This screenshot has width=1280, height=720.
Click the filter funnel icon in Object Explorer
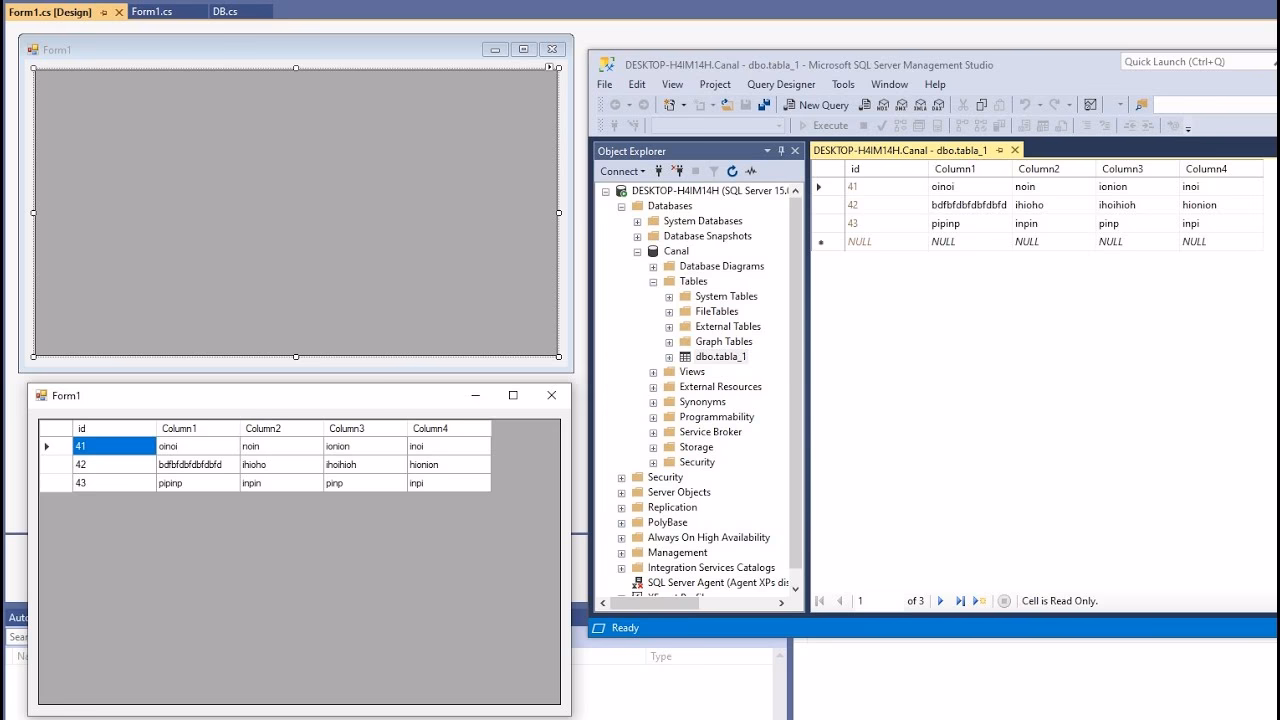coord(713,171)
